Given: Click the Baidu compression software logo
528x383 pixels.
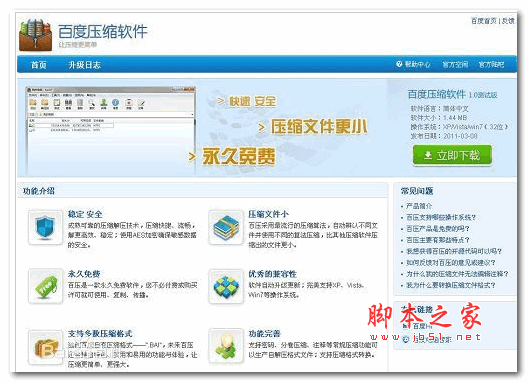Looking at the screenshot, I should pos(35,35).
